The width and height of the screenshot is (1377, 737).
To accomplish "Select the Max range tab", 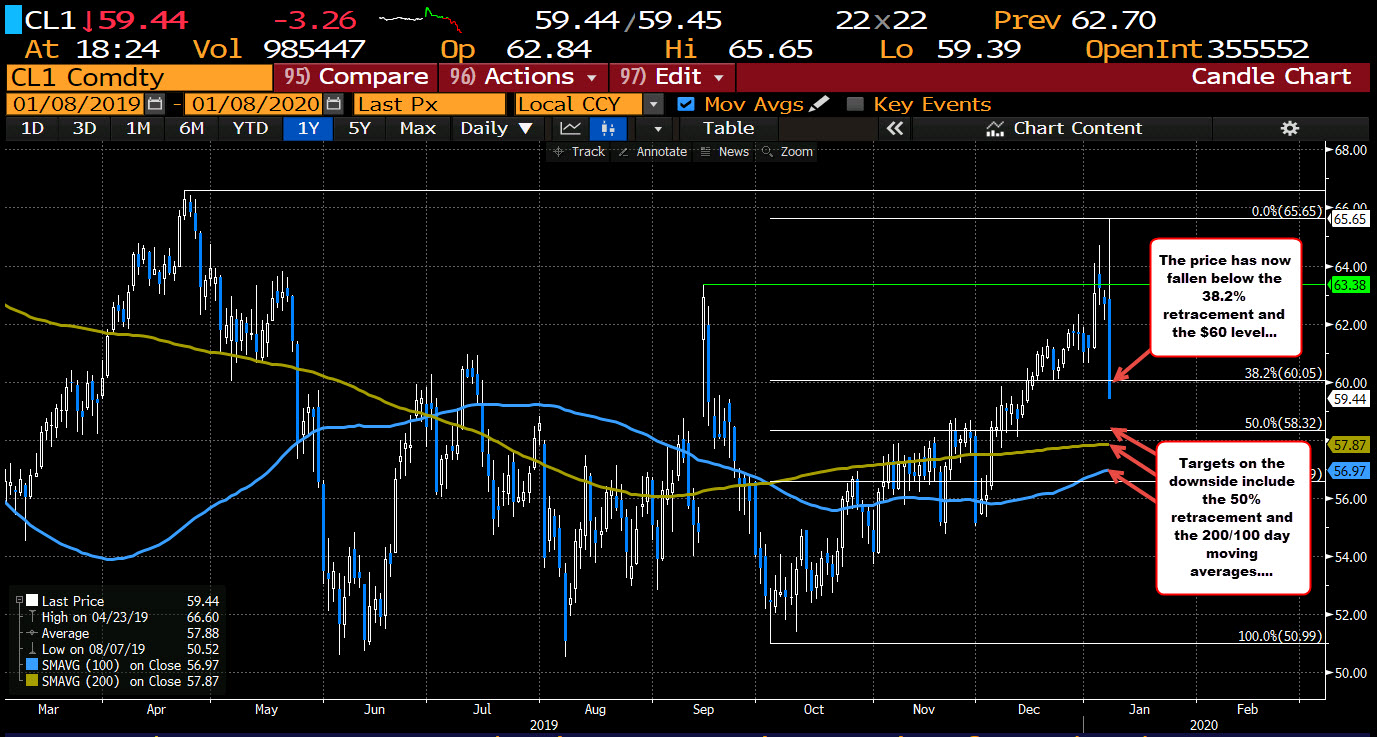I will [417, 128].
